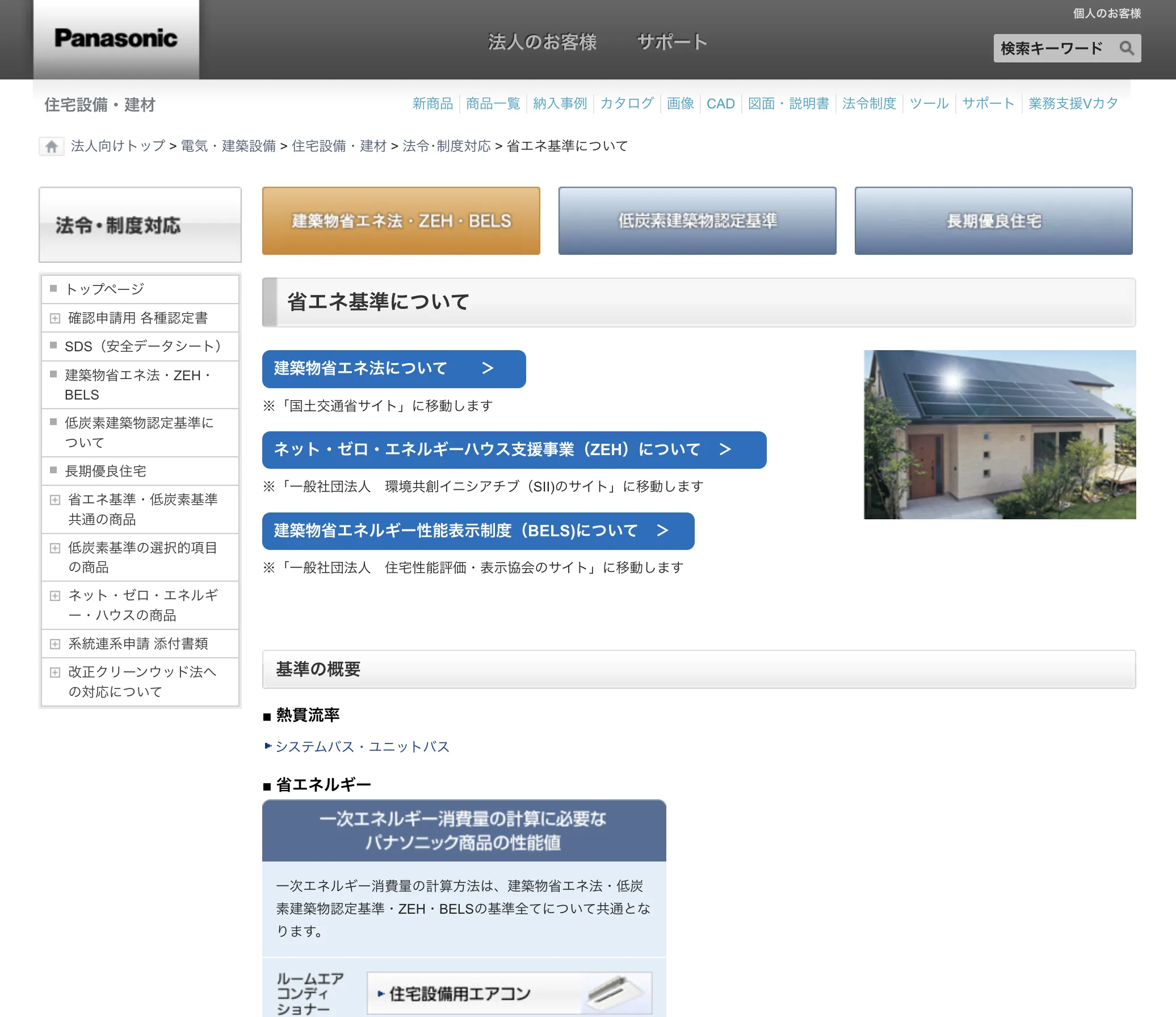Open カタログ navigation menu item
The width and height of the screenshot is (1176, 1017).
click(x=627, y=104)
